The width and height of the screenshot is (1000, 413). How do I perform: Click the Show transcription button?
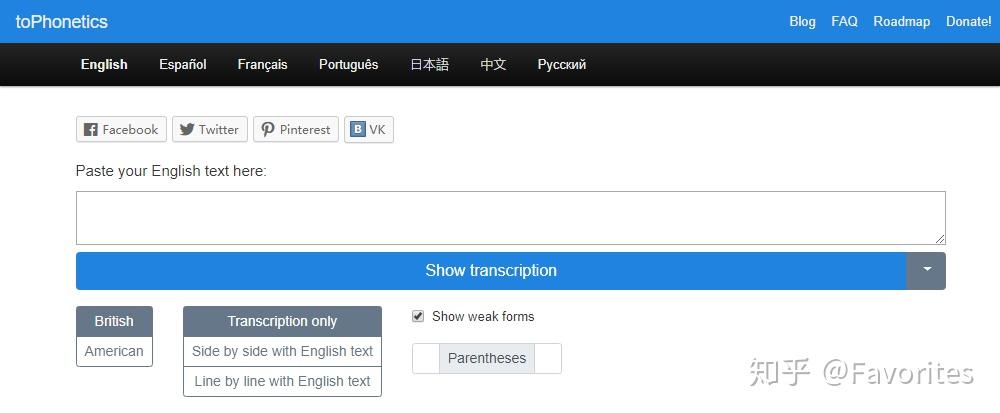coord(491,270)
